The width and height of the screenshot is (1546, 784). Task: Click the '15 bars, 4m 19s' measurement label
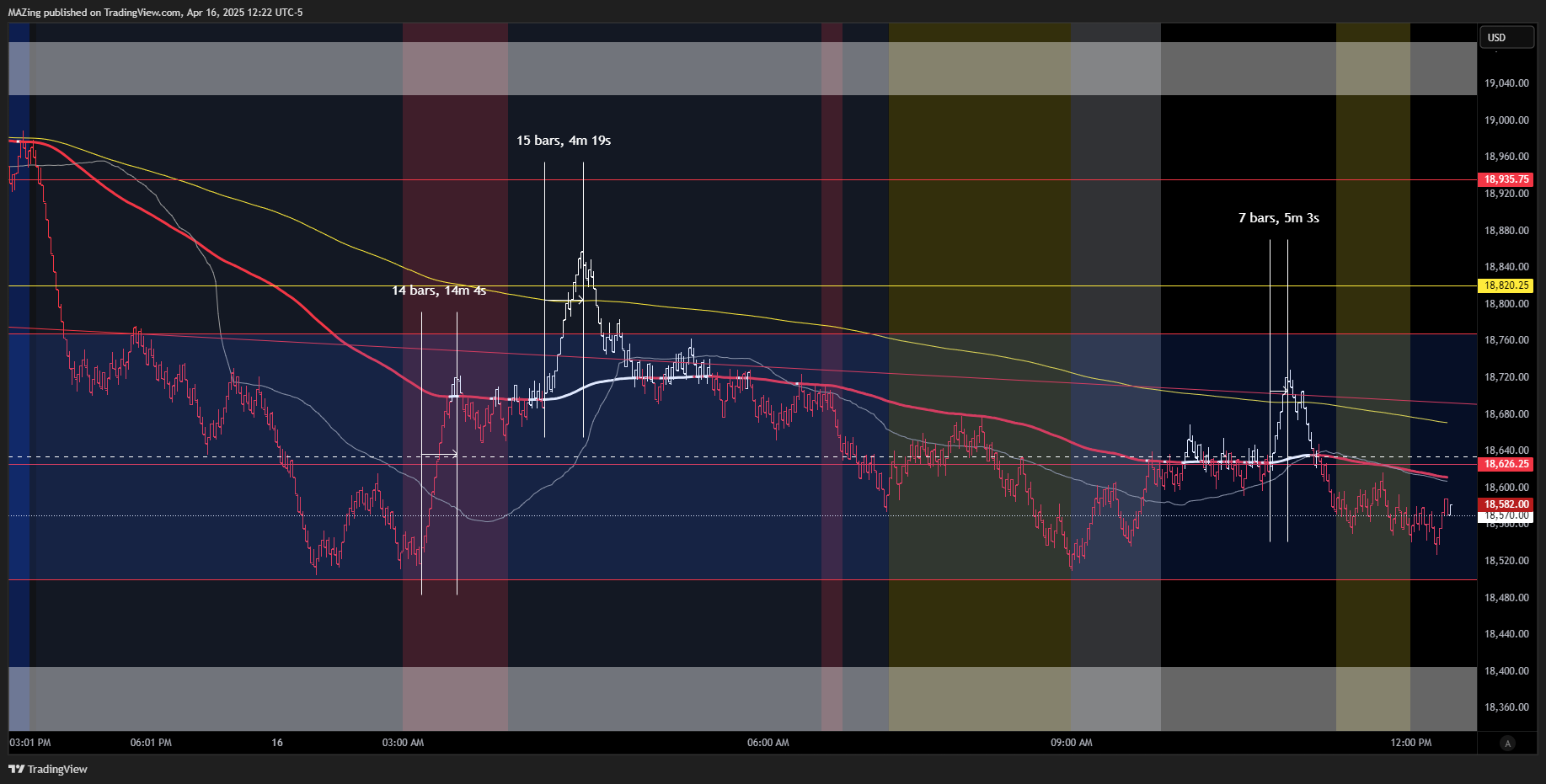564,141
